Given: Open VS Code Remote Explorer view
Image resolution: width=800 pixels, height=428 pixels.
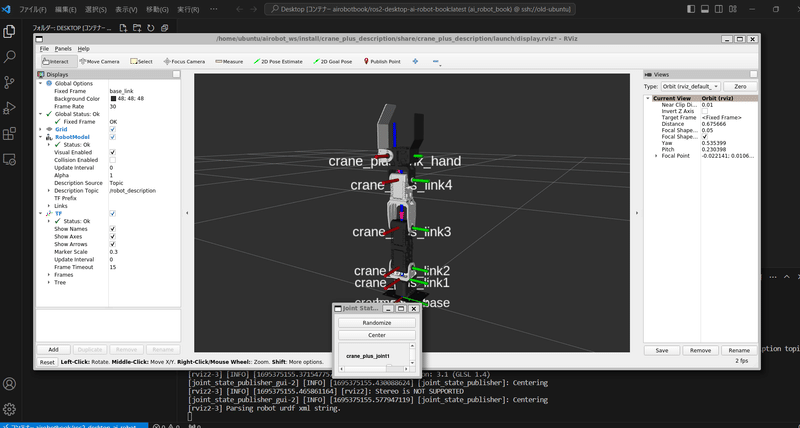Looking at the screenshot, I should 9,159.
